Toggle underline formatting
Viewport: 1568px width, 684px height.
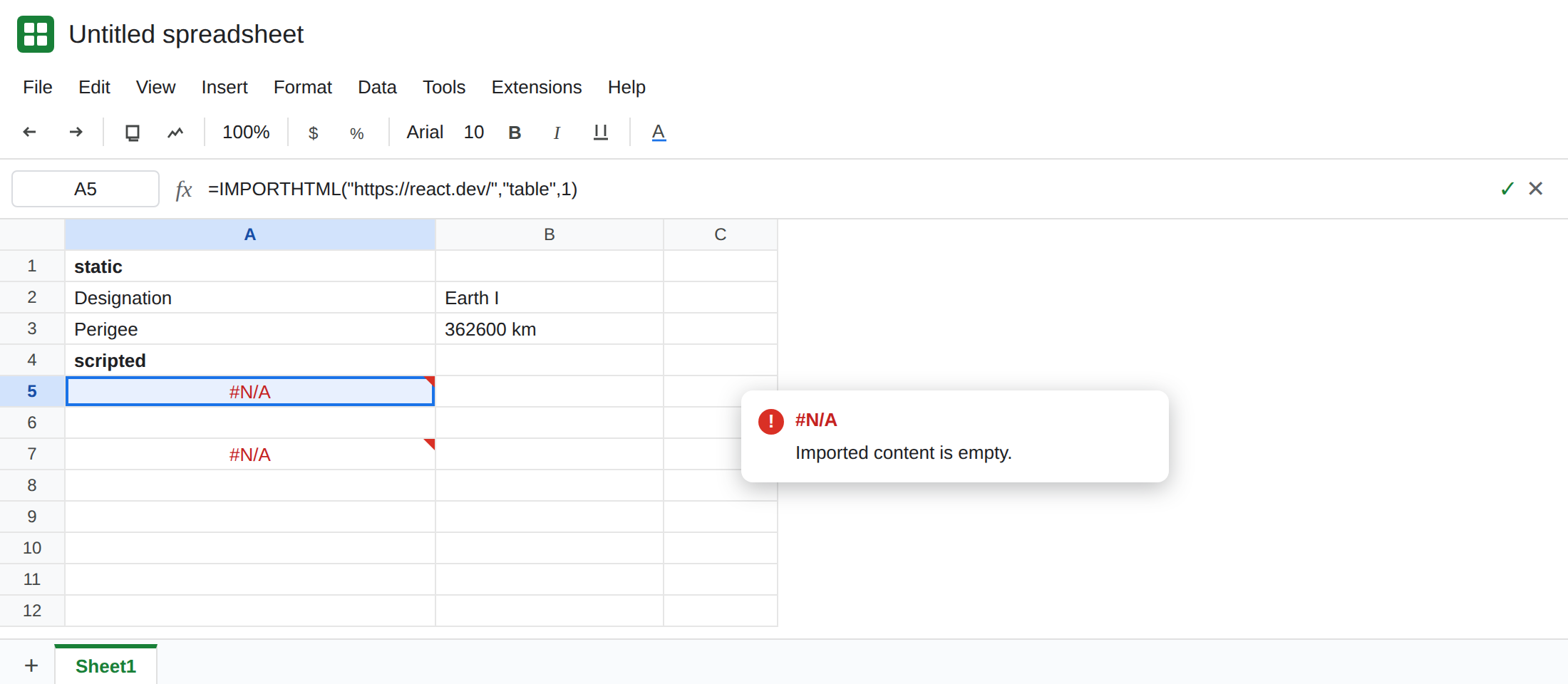[601, 133]
